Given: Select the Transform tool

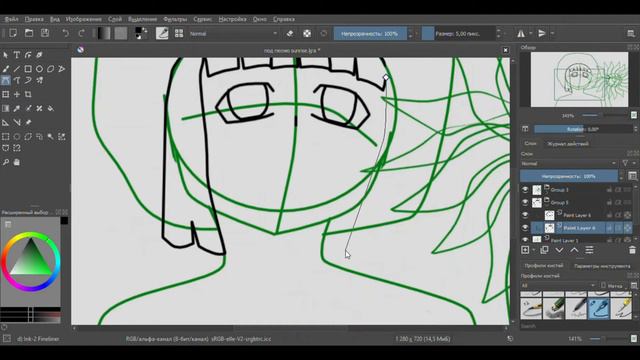Looking at the screenshot, I should [x=6, y=94].
